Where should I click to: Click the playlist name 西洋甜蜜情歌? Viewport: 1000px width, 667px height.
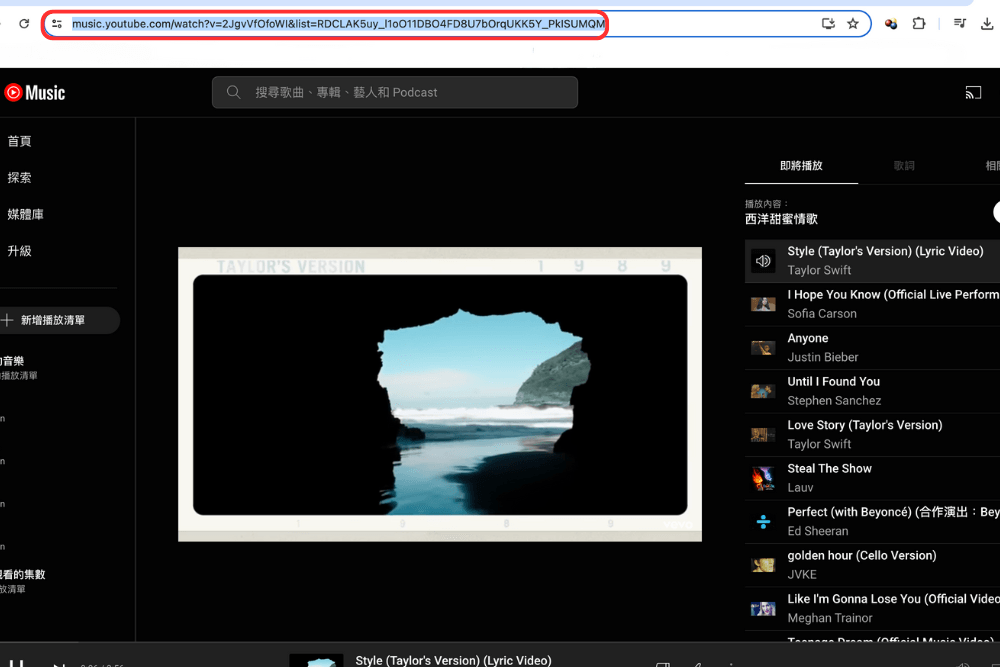781,219
